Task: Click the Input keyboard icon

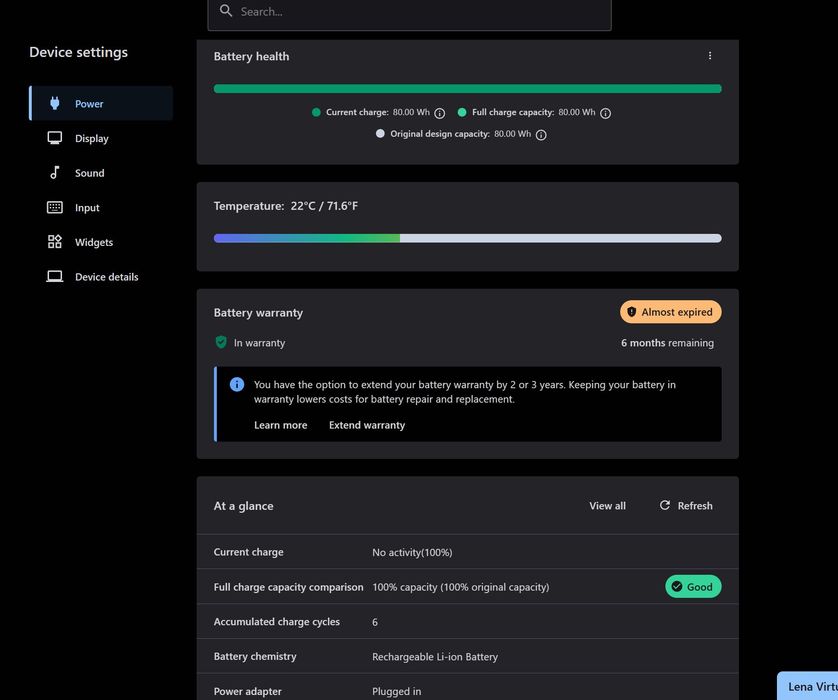Action: point(55,207)
